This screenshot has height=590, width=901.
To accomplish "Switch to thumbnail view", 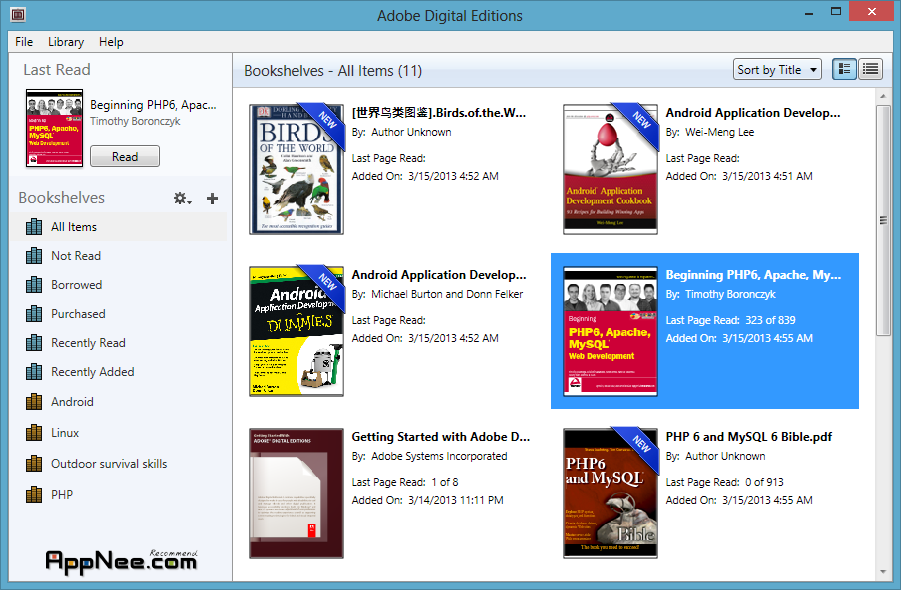I will [x=844, y=70].
